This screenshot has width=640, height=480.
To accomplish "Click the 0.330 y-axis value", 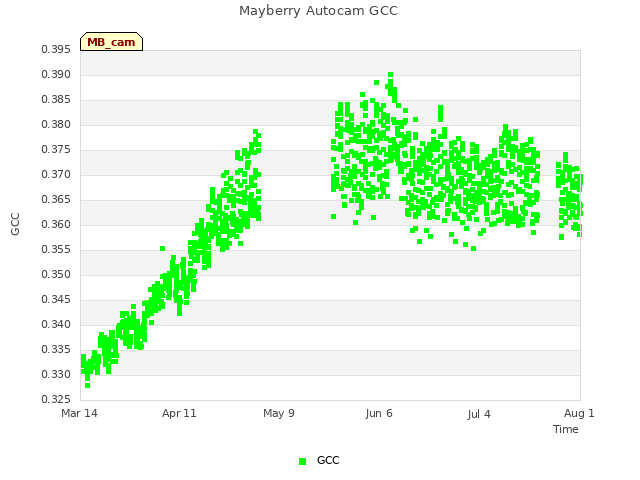I will (x=56, y=374).
